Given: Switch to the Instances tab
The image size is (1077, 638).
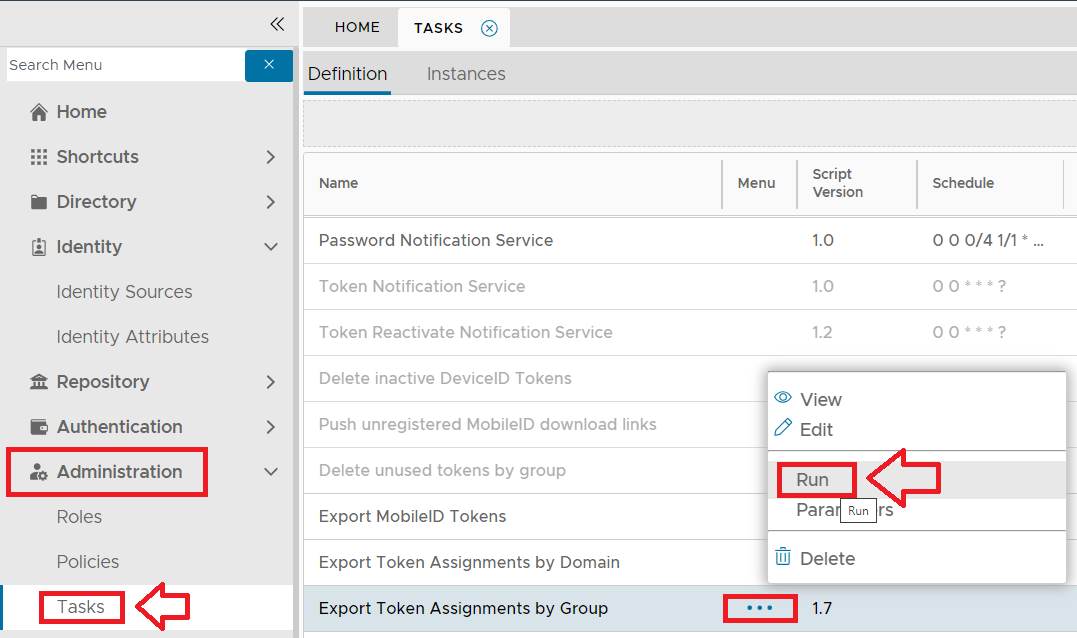Looking at the screenshot, I should click(x=466, y=74).
